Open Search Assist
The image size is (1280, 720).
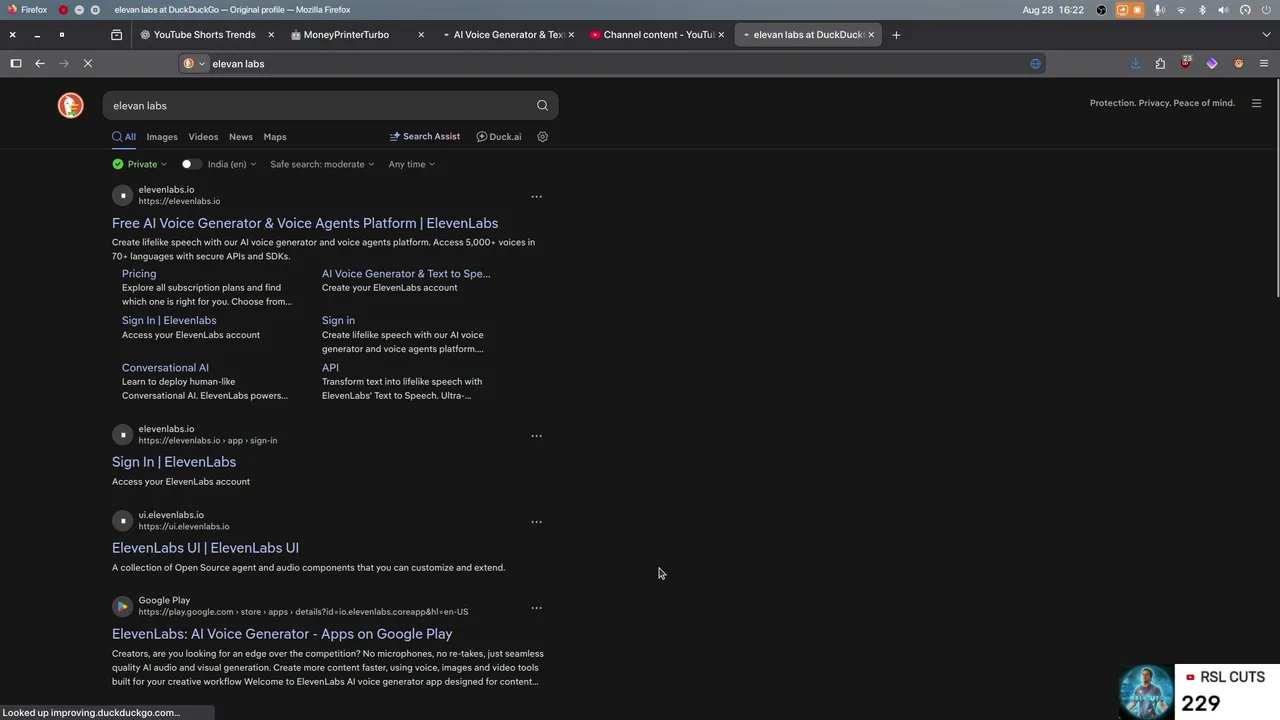pos(425,137)
